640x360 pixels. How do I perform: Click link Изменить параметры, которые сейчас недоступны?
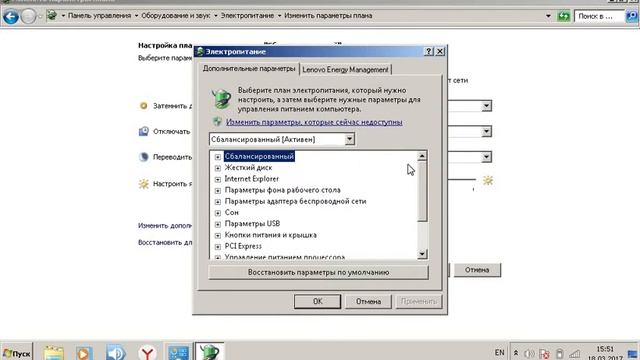coord(314,122)
